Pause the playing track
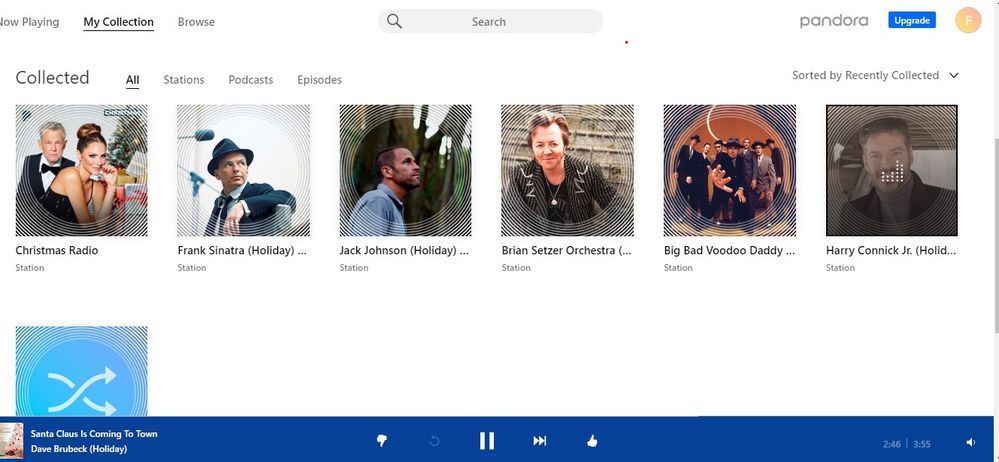This screenshot has height=462, width=999. pos(487,440)
